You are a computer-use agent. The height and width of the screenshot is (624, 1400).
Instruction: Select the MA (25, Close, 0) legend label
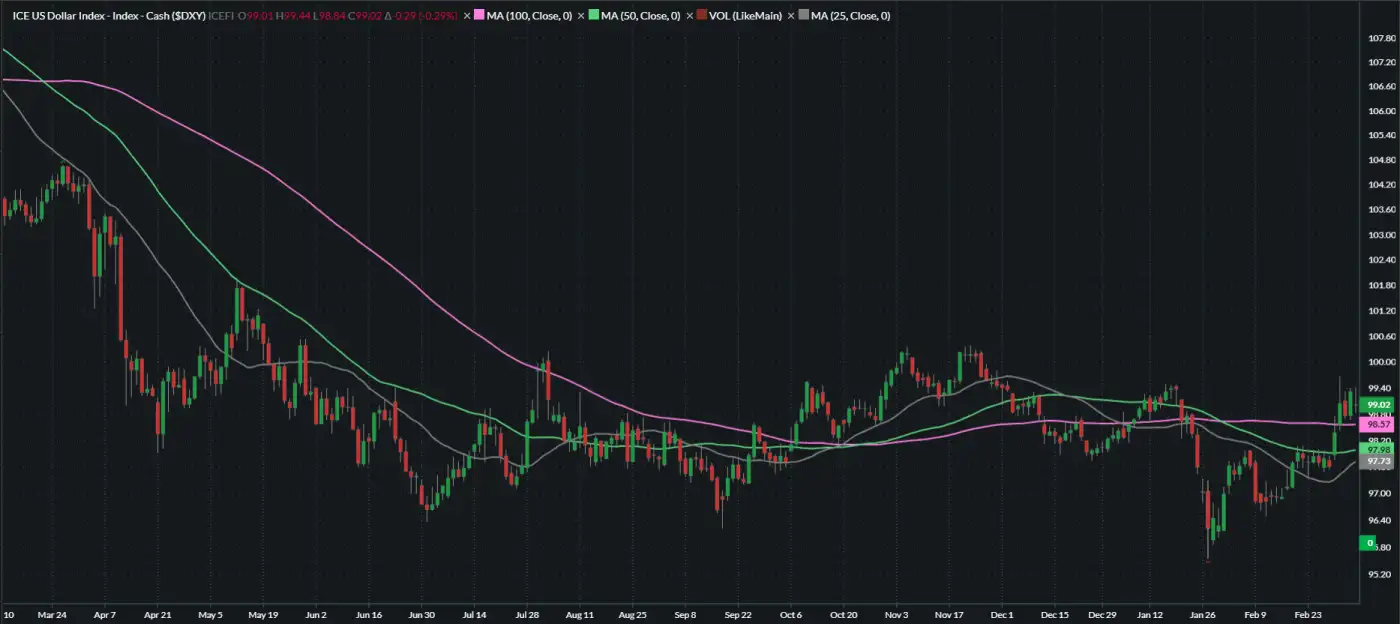coord(850,16)
